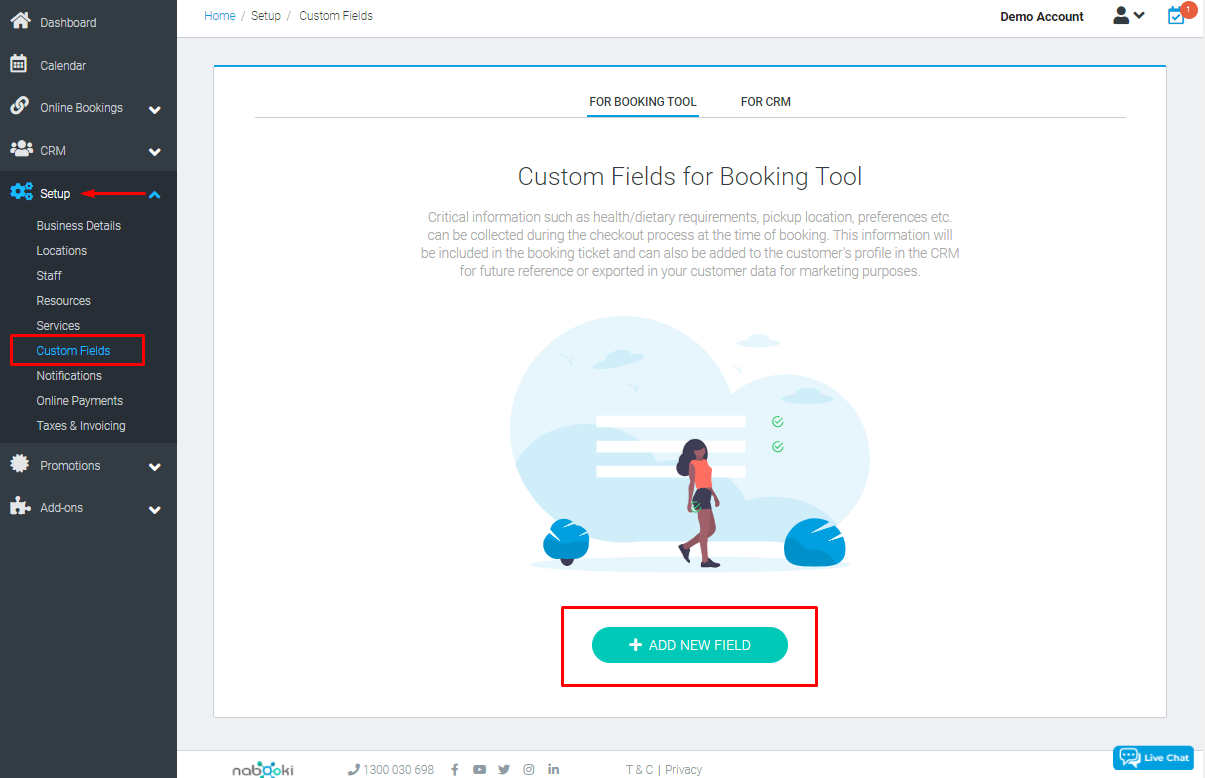Select the CRM people icon
Viewport: 1205px width, 778px height.
[20, 151]
